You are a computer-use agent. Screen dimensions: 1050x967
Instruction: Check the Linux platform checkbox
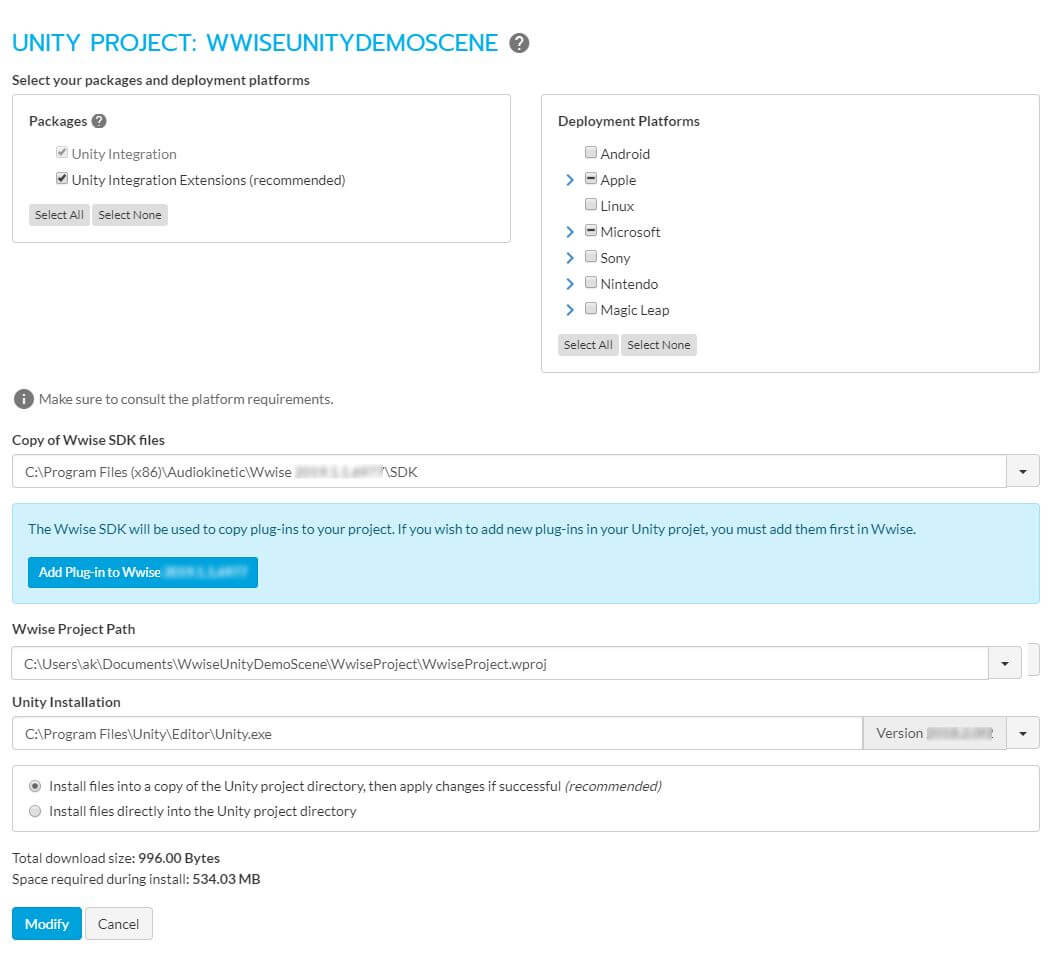591,204
